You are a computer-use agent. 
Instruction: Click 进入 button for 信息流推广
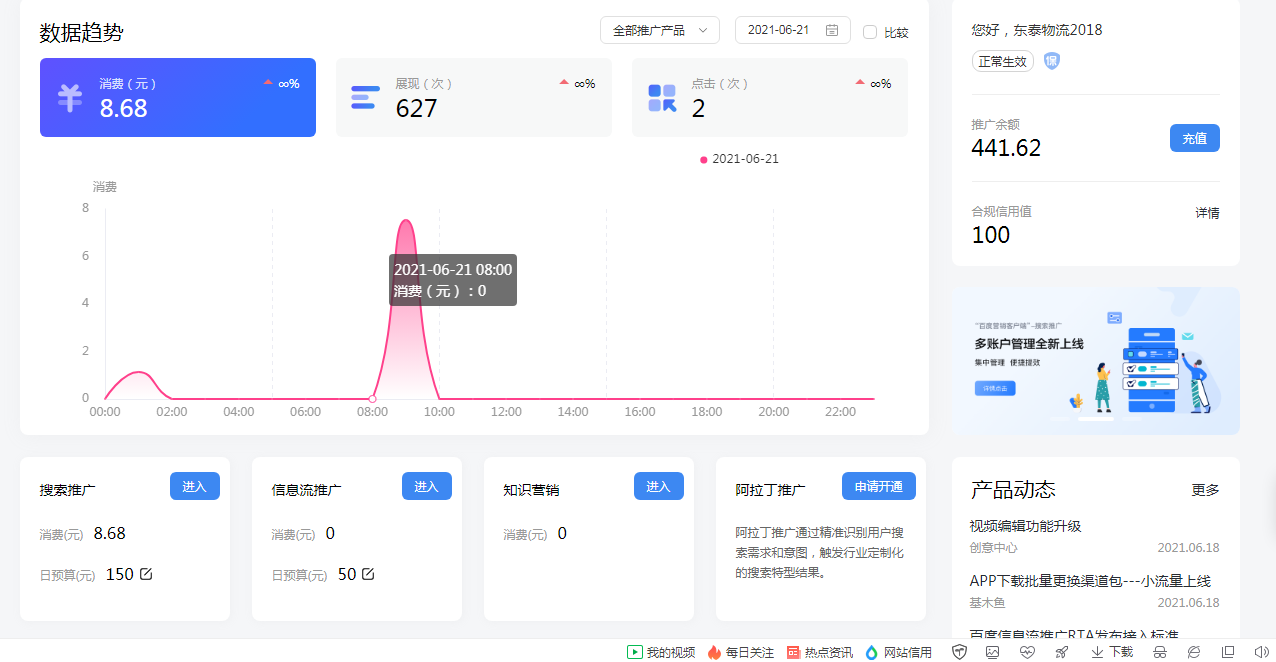click(427, 486)
